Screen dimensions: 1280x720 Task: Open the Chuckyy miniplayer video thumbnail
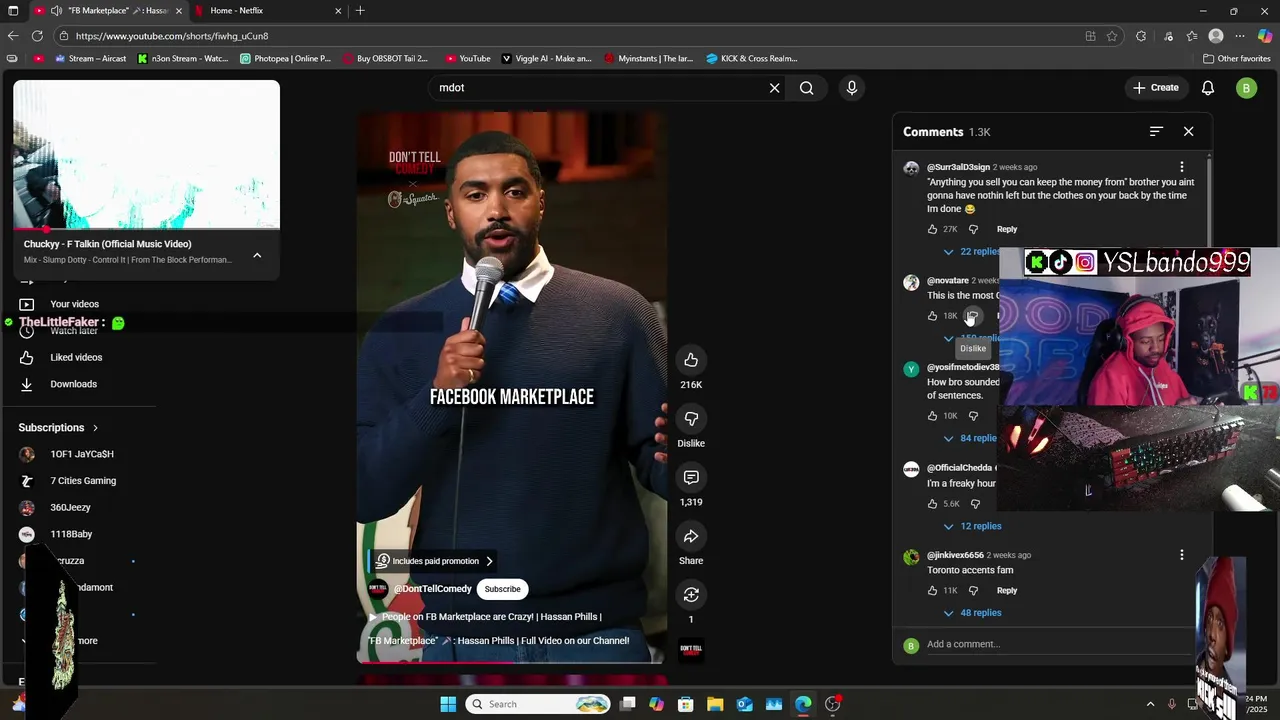pyautogui.click(x=146, y=155)
